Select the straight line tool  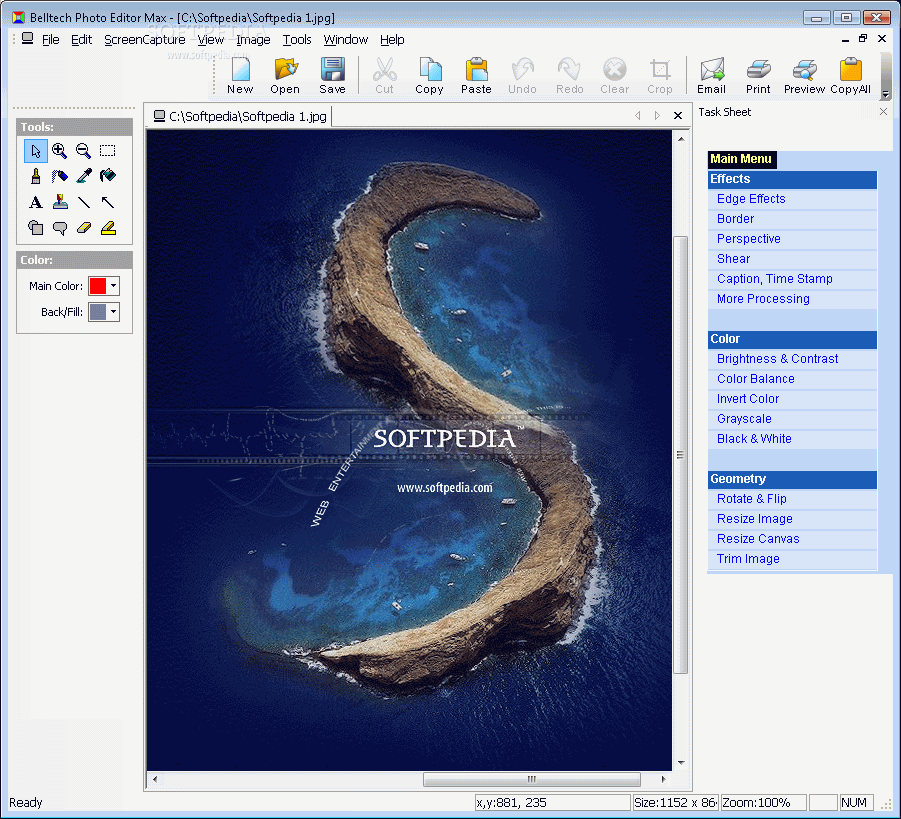coord(83,202)
